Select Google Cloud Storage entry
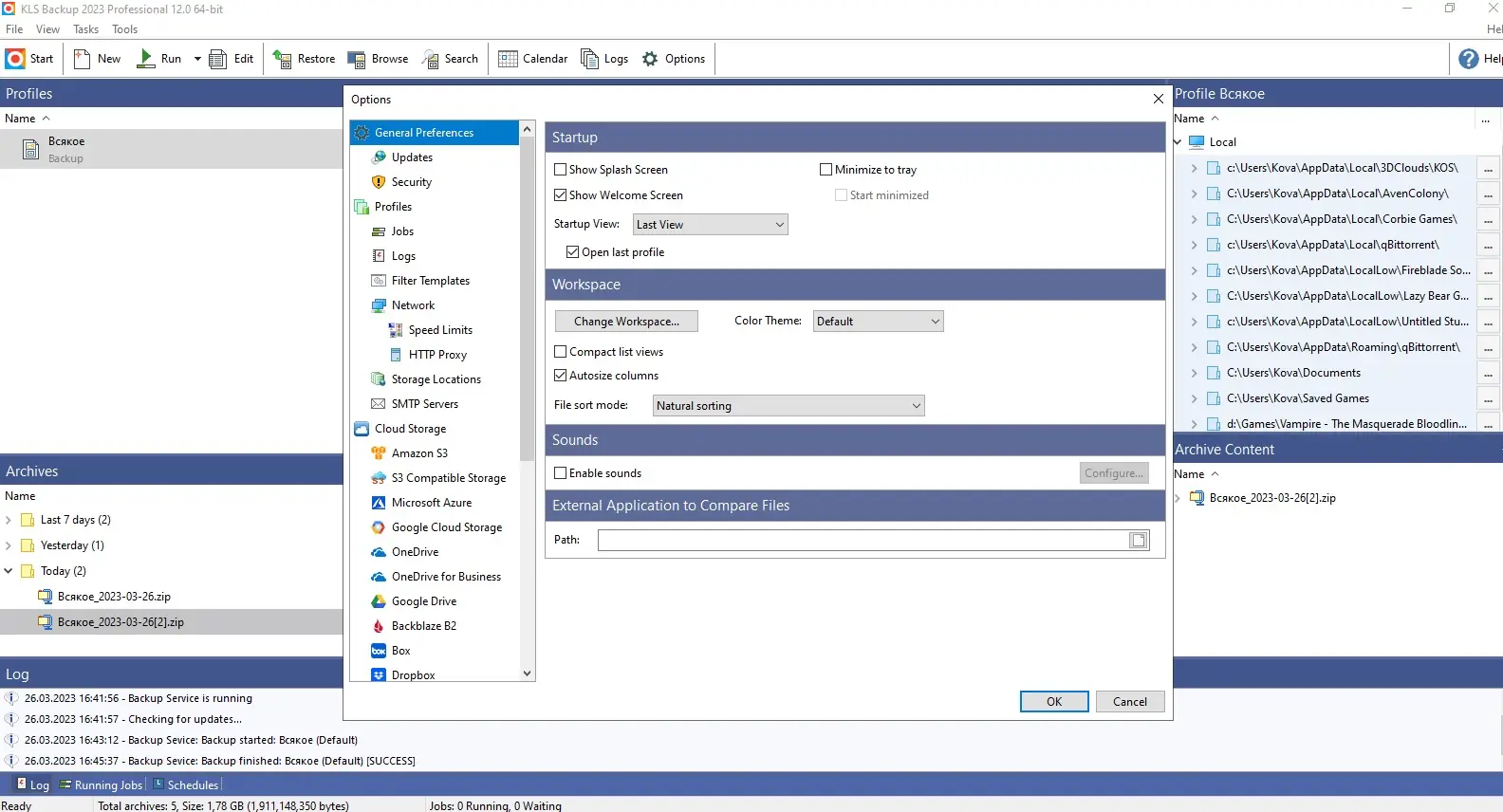1503x812 pixels. click(446, 527)
